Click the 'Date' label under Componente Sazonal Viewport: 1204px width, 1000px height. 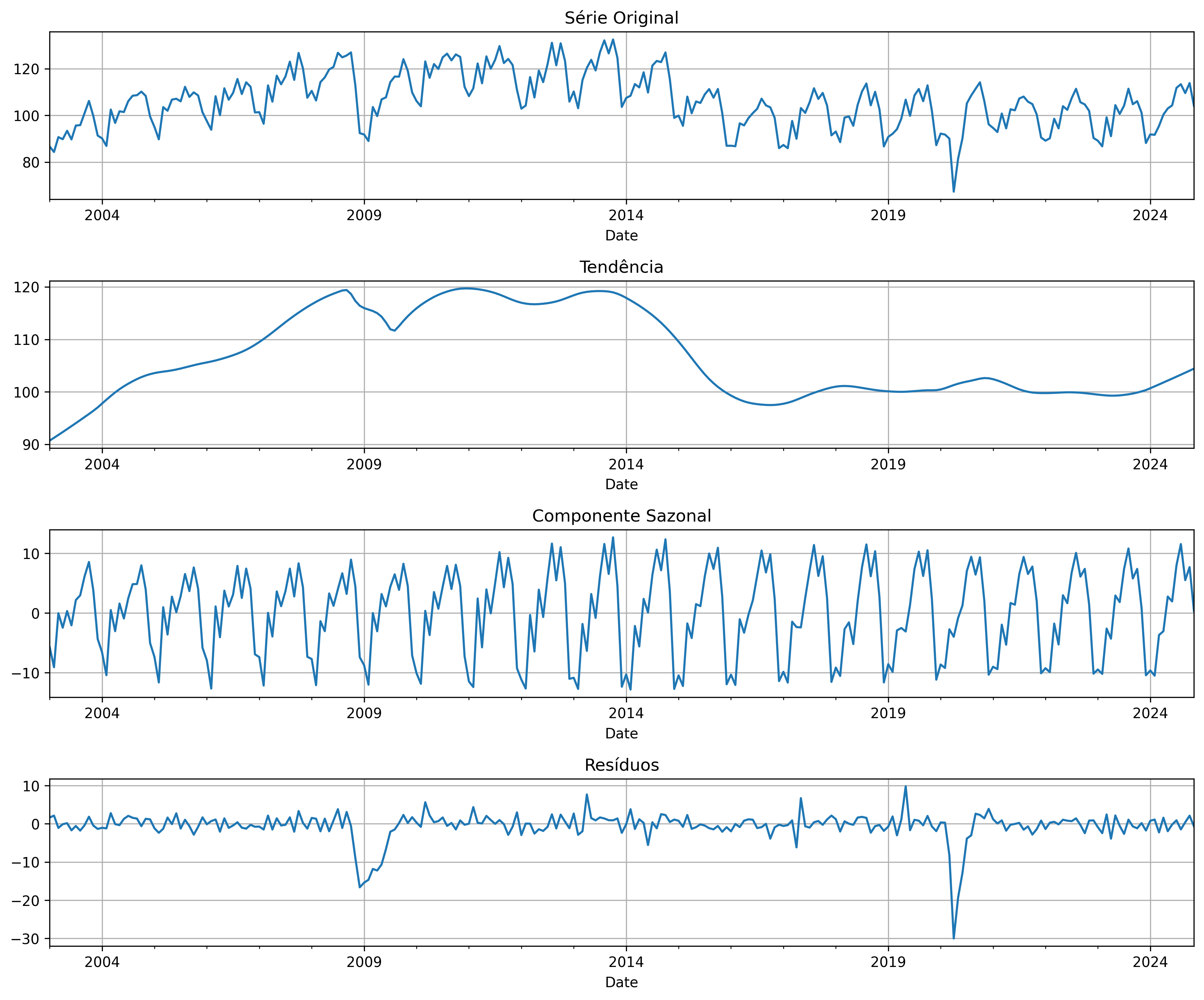(622, 734)
